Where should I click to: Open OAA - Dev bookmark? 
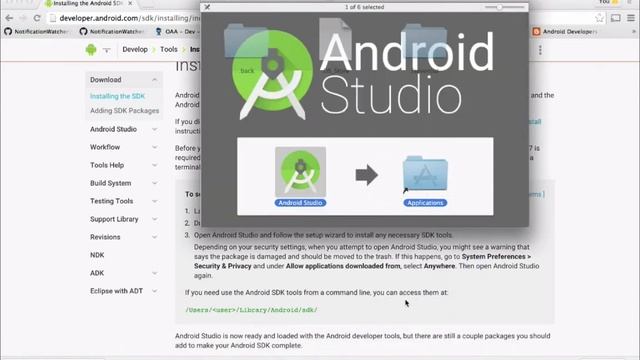(177, 31)
